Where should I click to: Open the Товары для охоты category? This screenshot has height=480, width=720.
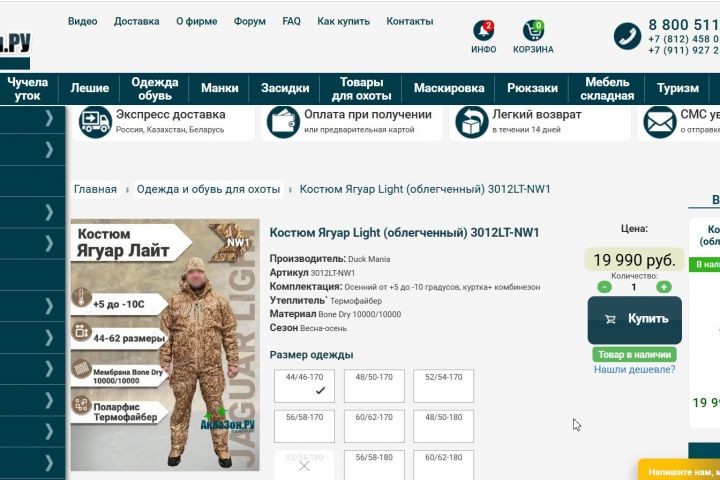(361, 89)
